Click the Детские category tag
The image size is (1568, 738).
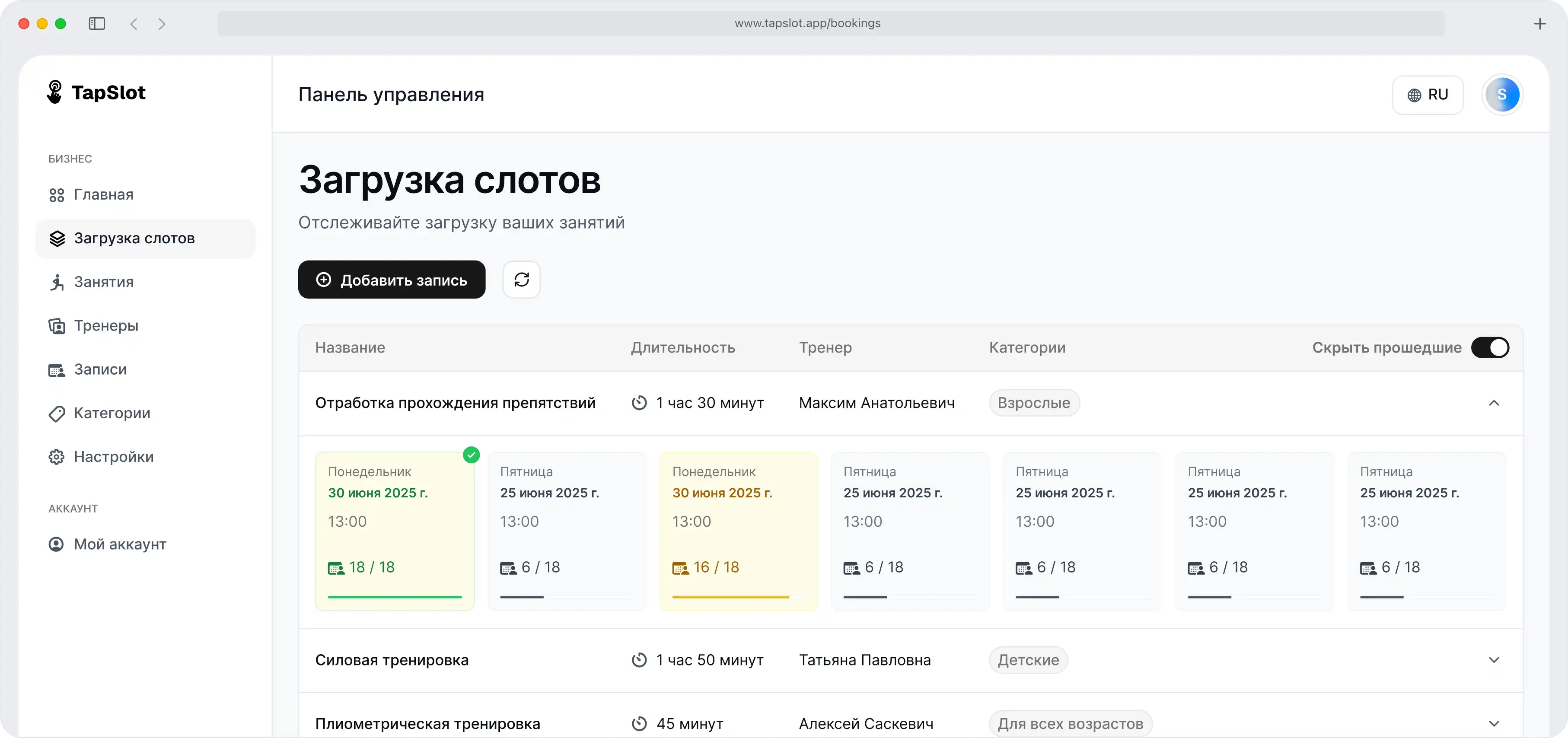(x=1028, y=660)
